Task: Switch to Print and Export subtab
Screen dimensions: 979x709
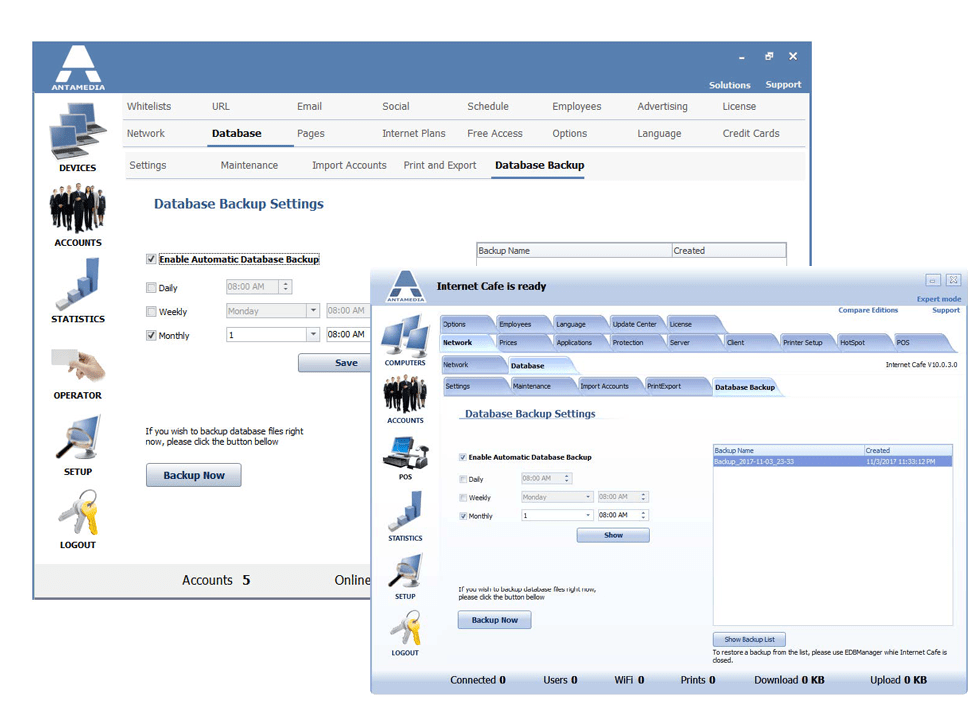Action: coord(440,165)
